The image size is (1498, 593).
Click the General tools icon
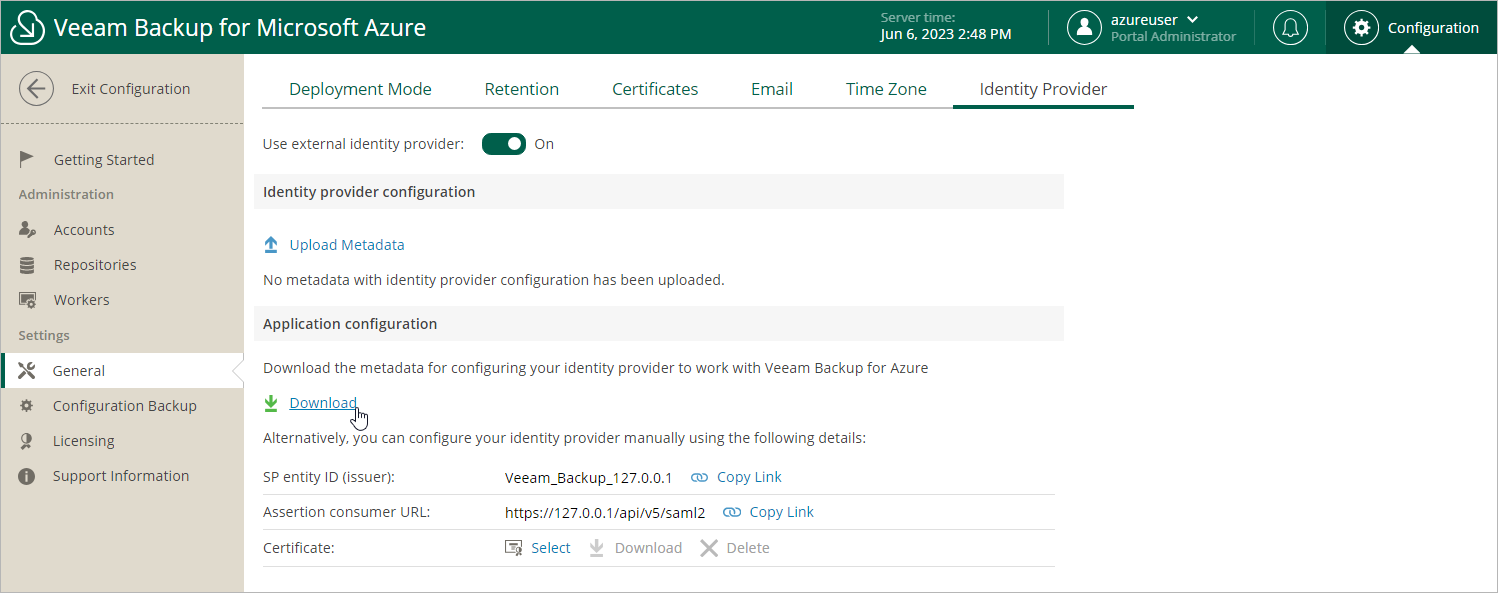point(27,371)
